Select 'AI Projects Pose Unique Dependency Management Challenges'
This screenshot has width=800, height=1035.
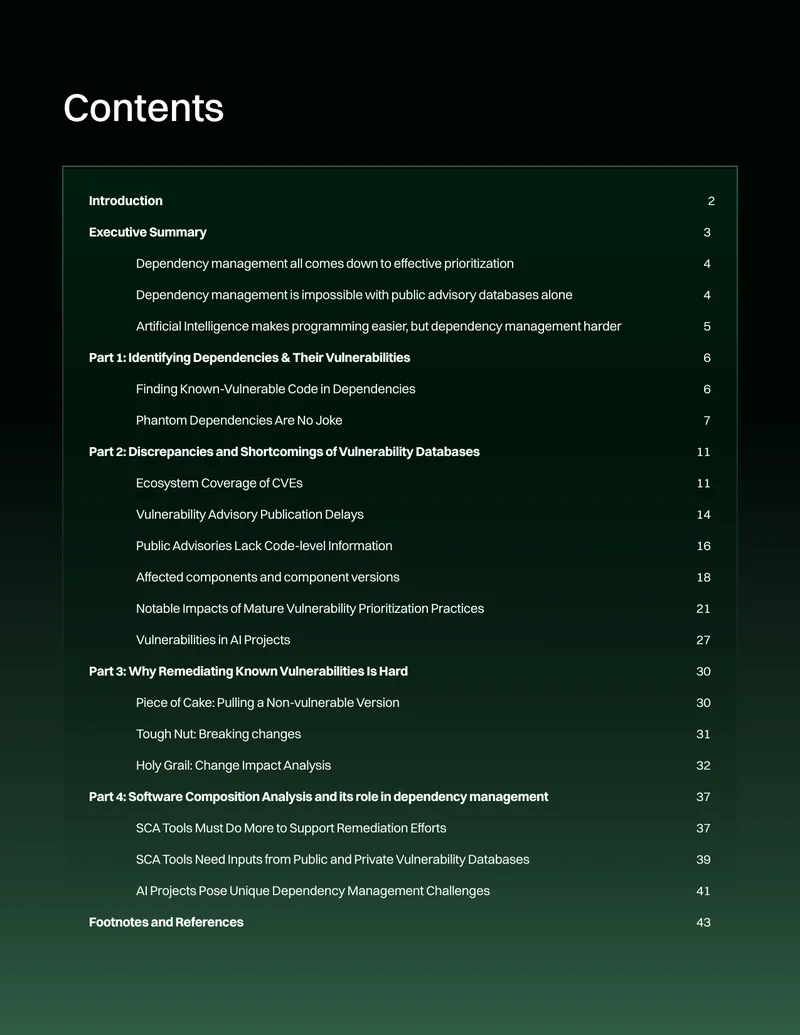[x=313, y=890]
